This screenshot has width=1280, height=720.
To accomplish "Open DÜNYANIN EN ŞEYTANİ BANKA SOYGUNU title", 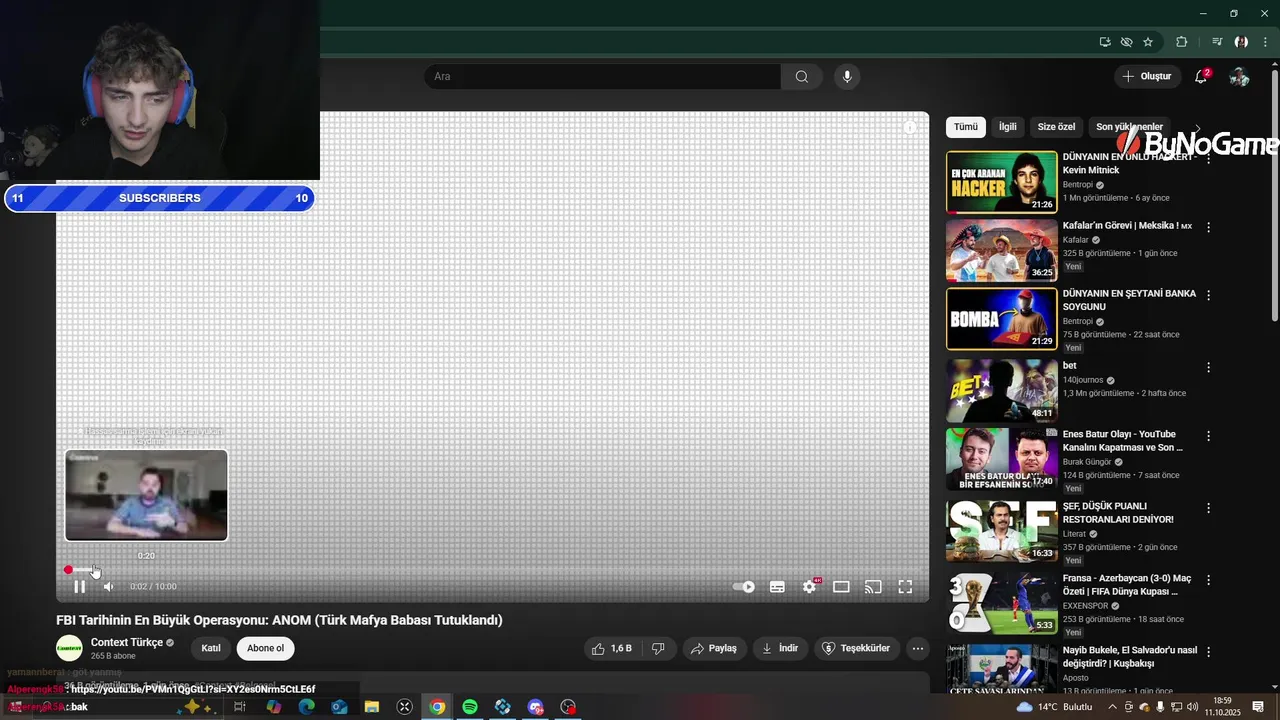I will point(1129,300).
